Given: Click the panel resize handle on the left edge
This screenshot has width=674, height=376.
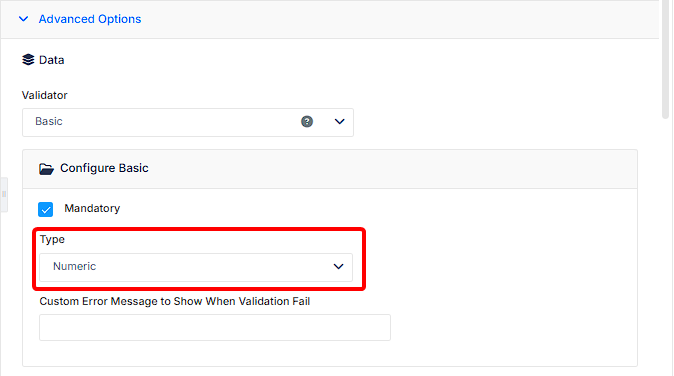Looking at the screenshot, I should click(x=4, y=194).
